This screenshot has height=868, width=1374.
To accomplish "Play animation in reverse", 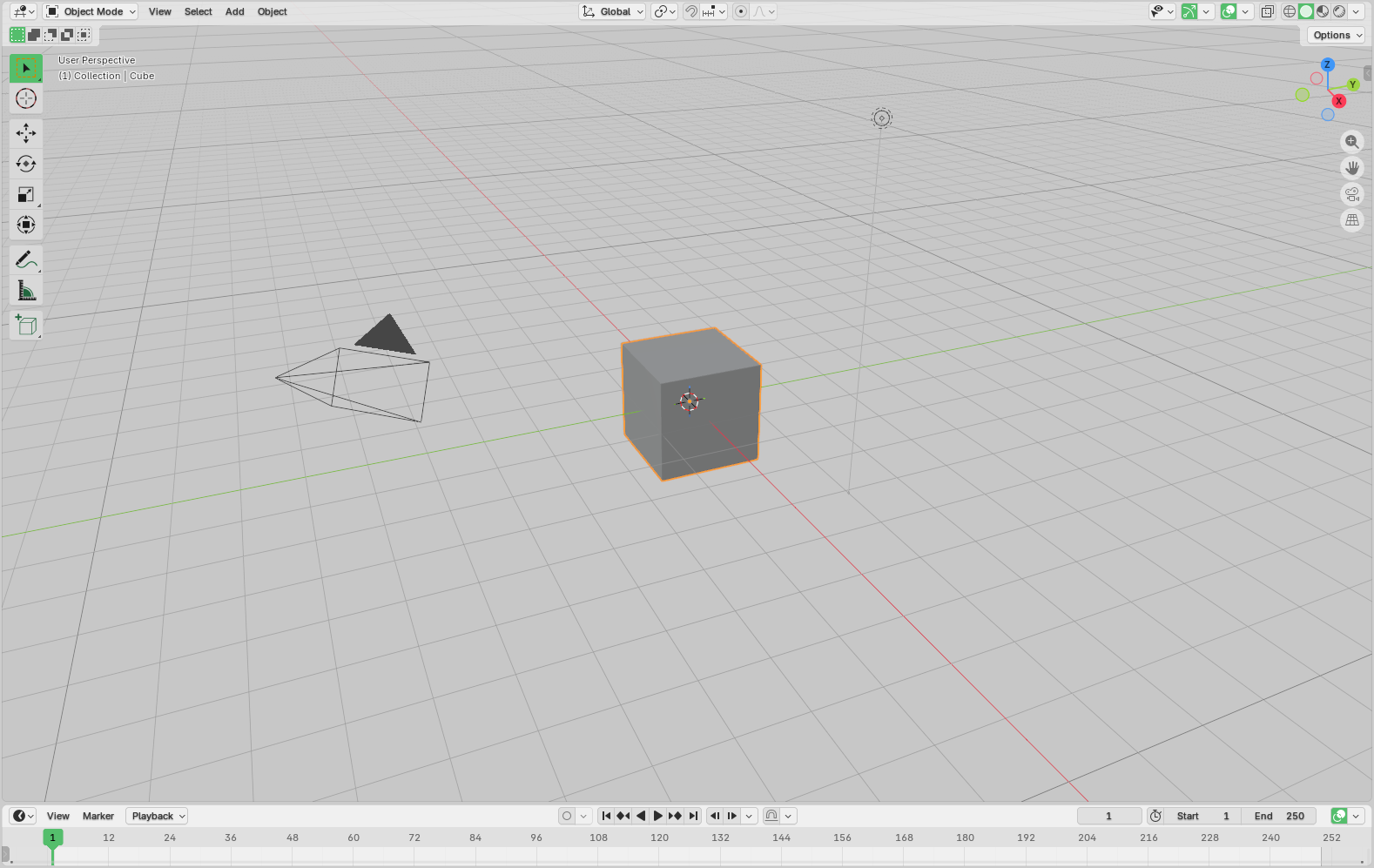I will [641, 816].
